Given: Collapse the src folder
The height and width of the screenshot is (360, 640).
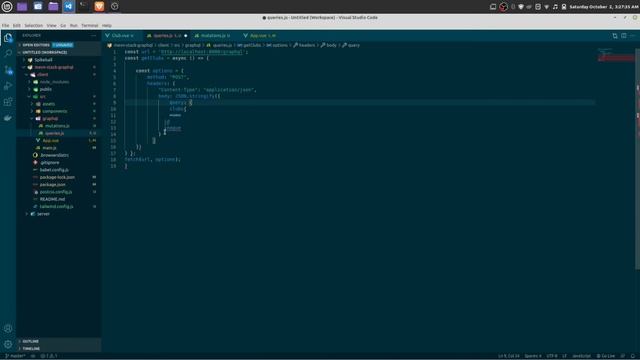Looking at the screenshot, I should (x=58, y=96).
